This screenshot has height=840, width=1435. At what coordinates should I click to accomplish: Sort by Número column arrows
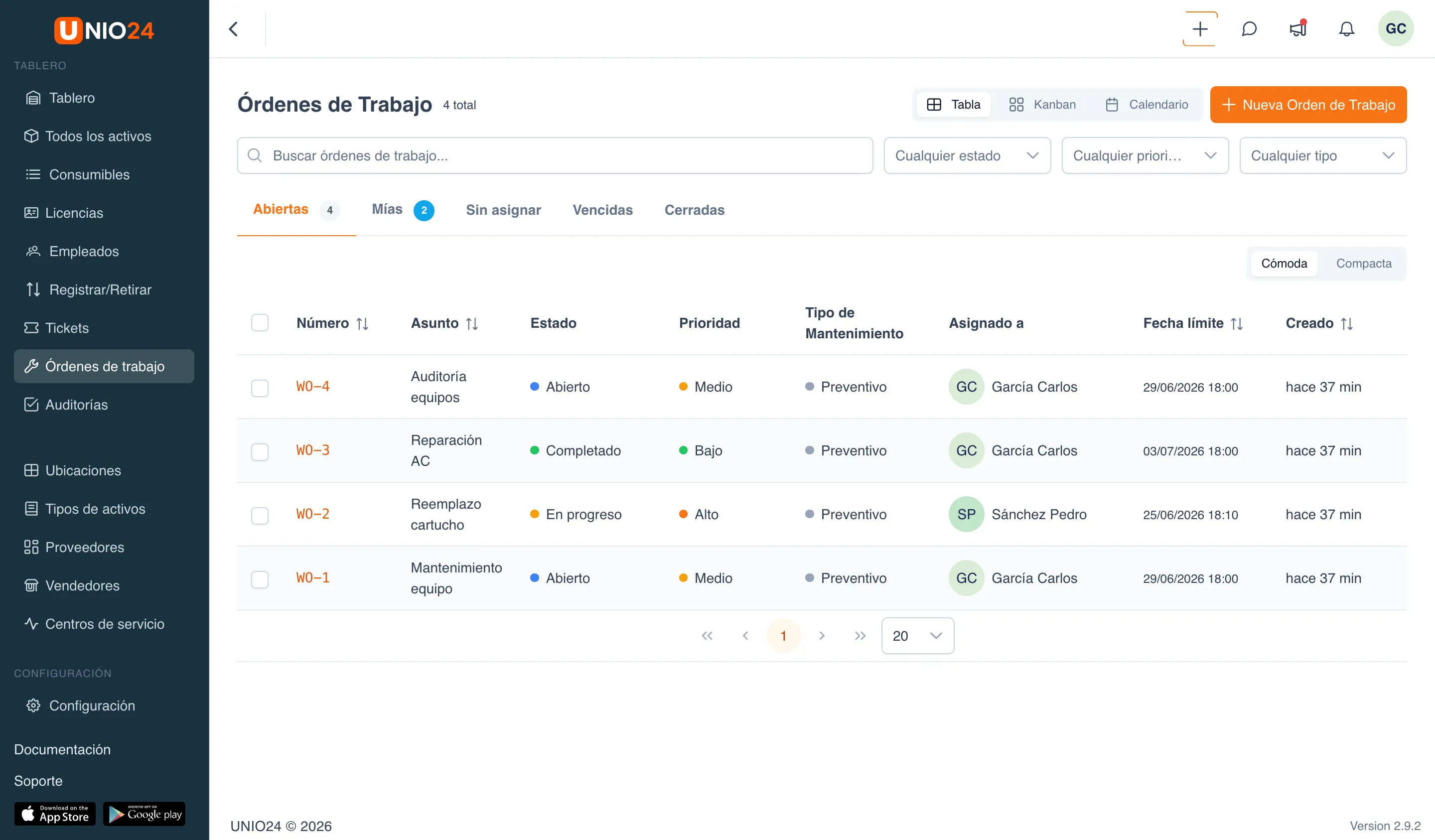tap(362, 323)
